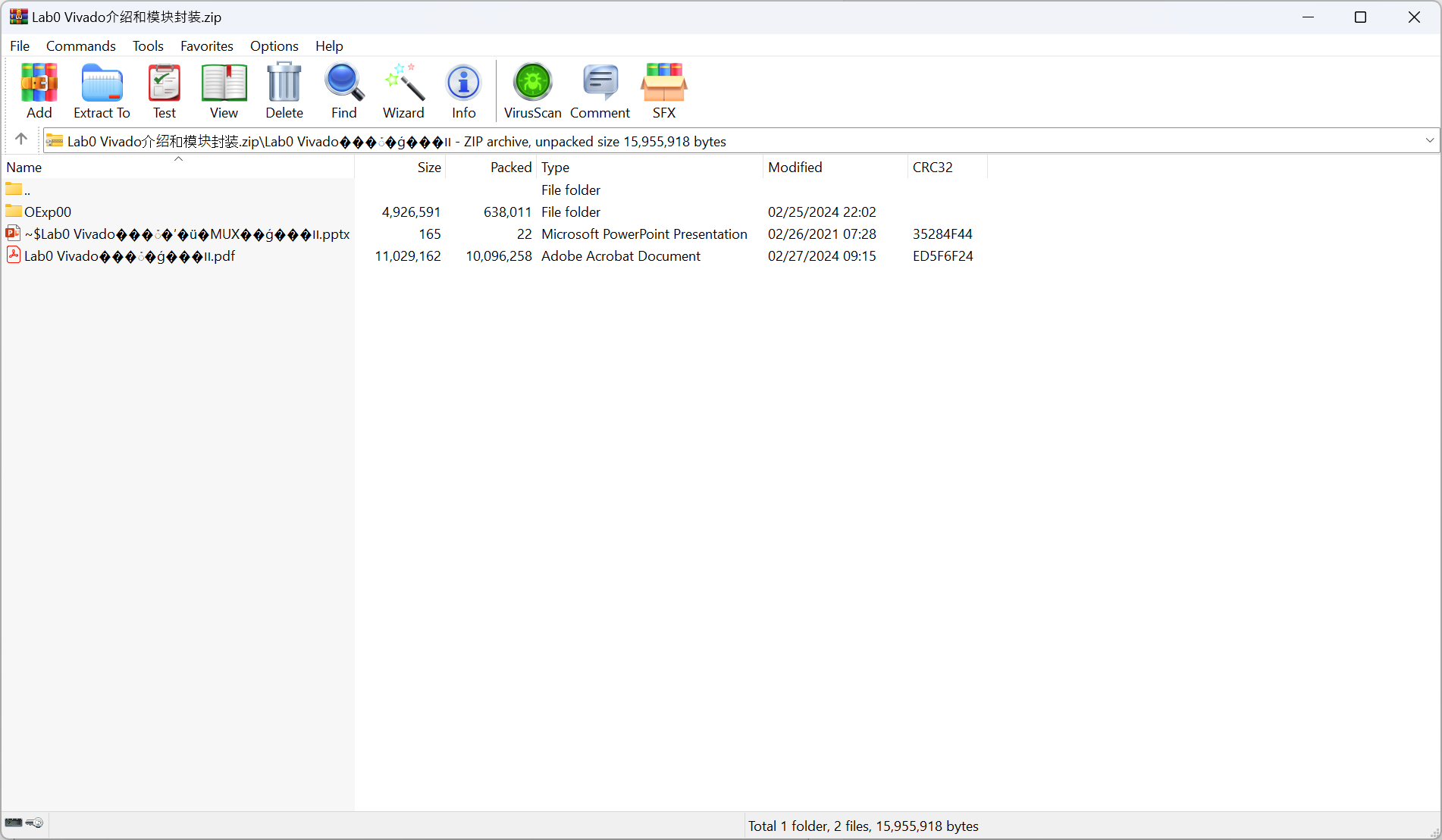
Task: Open the Options menu
Action: pos(274,46)
